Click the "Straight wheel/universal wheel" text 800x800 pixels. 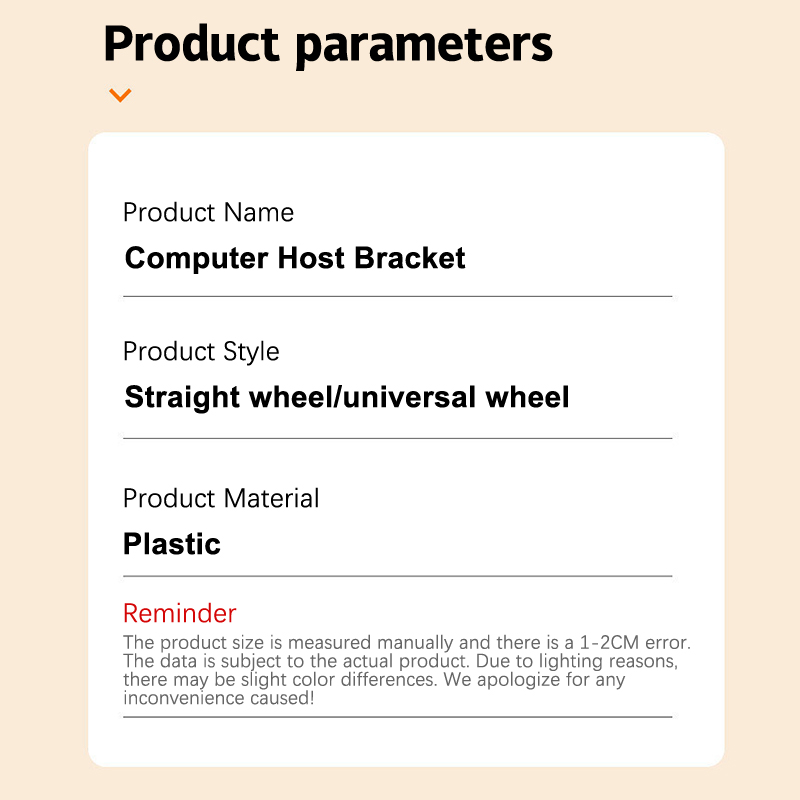346,397
